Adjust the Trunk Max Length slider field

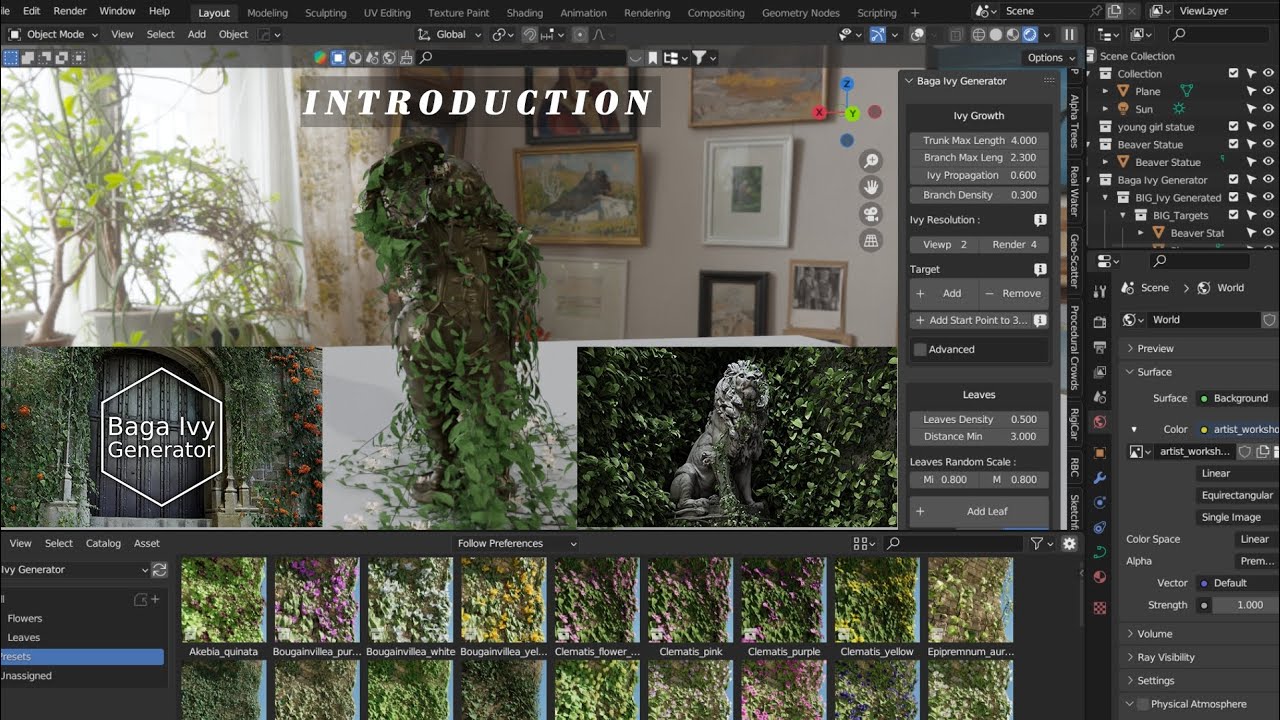coord(979,140)
